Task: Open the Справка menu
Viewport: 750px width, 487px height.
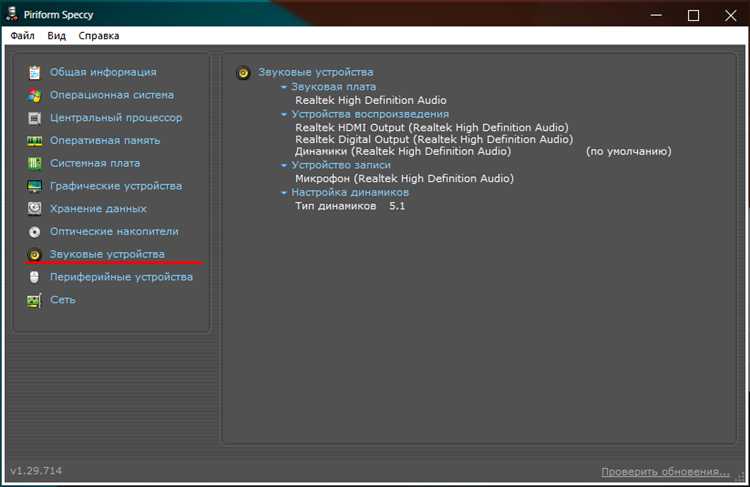Action: tap(99, 36)
